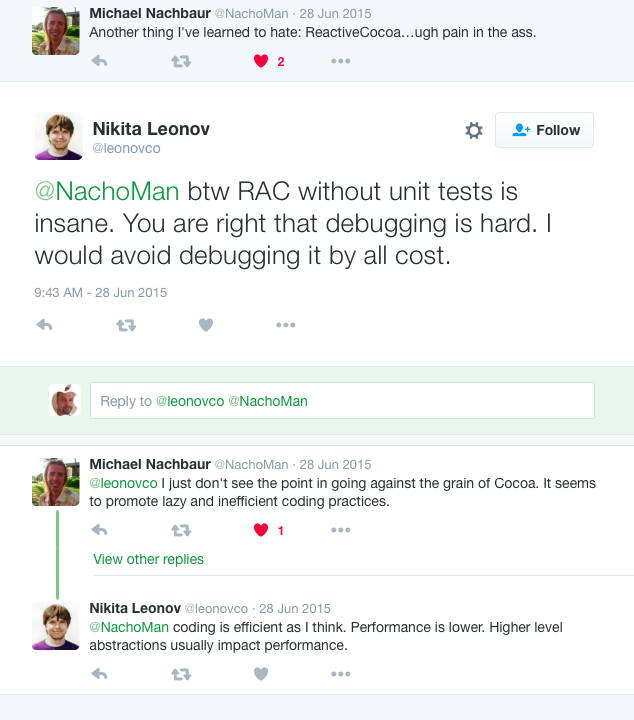
Task: Like Nikita's reply about performance
Action: (261, 674)
